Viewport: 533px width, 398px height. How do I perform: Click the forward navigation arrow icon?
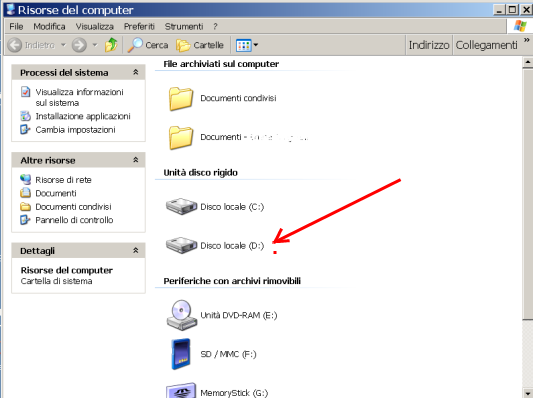[79, 45]
